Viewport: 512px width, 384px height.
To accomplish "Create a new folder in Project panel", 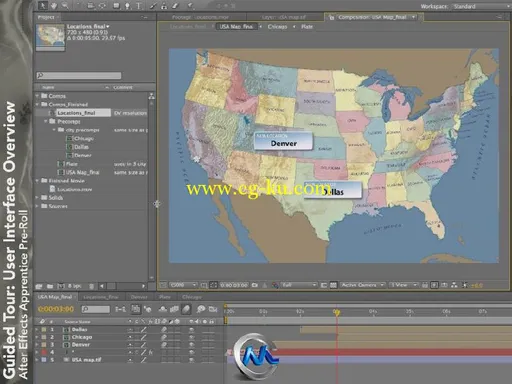I will point(50,286).
